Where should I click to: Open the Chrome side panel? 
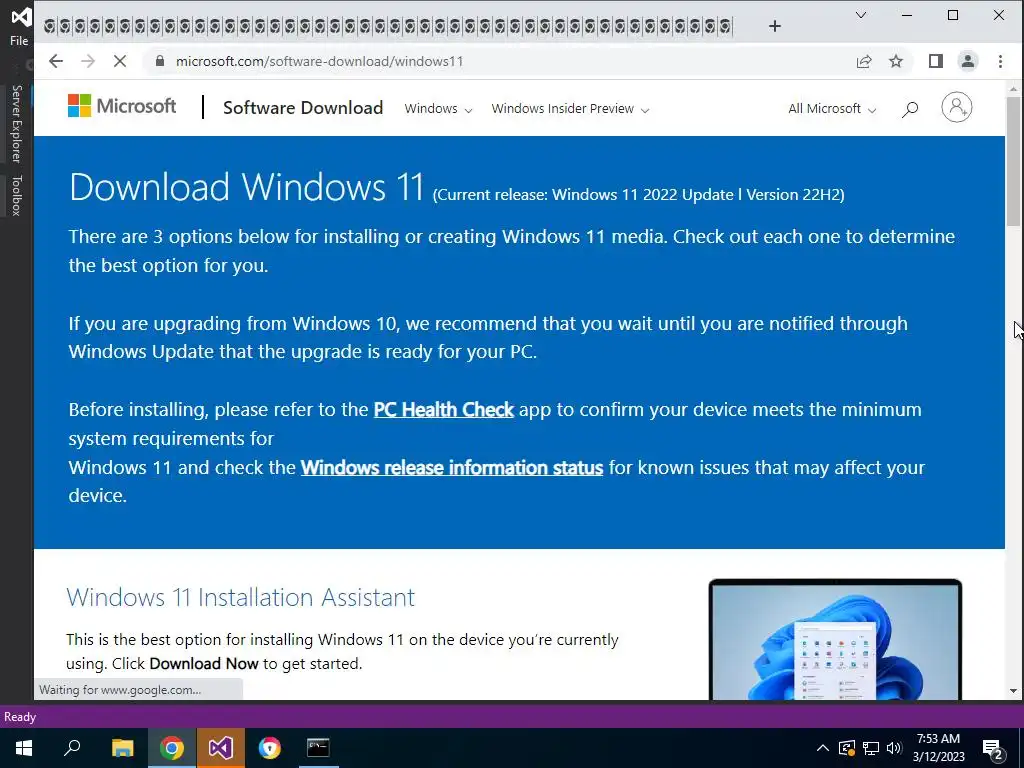[936, 61]
